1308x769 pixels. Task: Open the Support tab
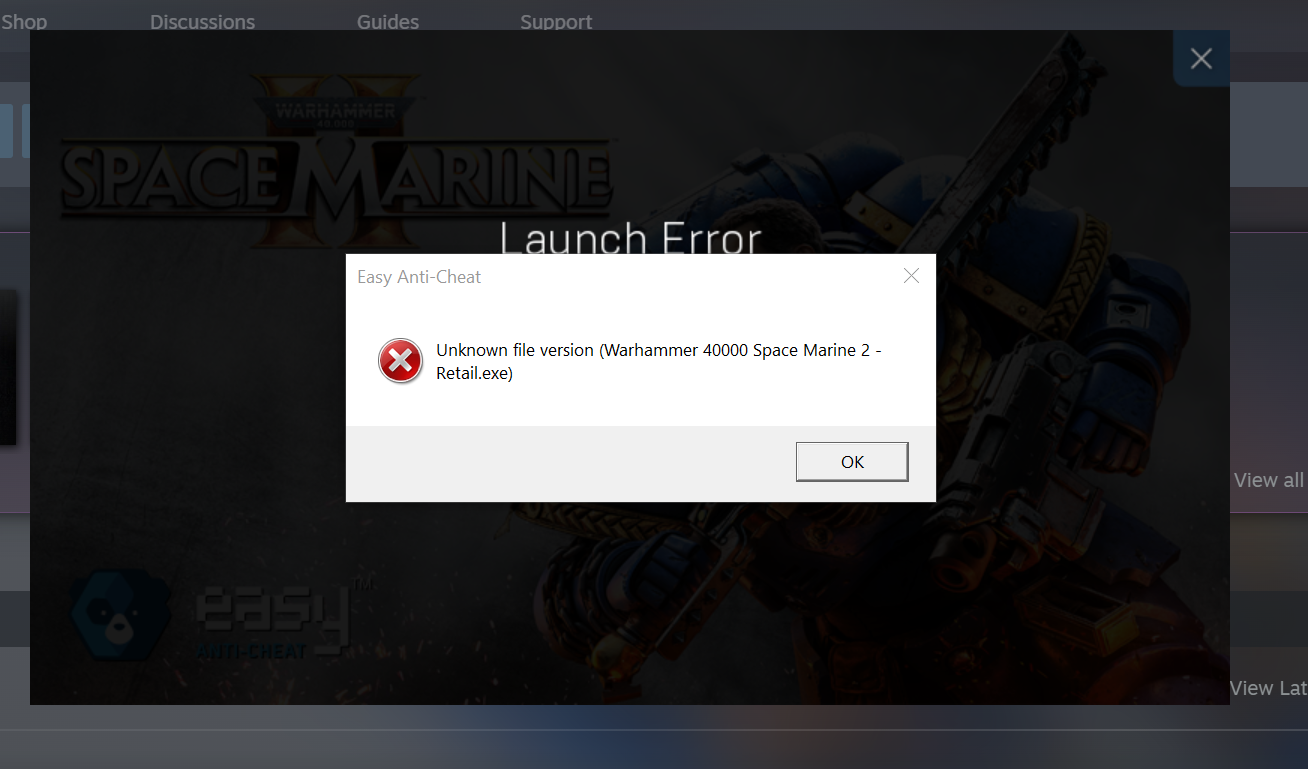tap(556, 21)
